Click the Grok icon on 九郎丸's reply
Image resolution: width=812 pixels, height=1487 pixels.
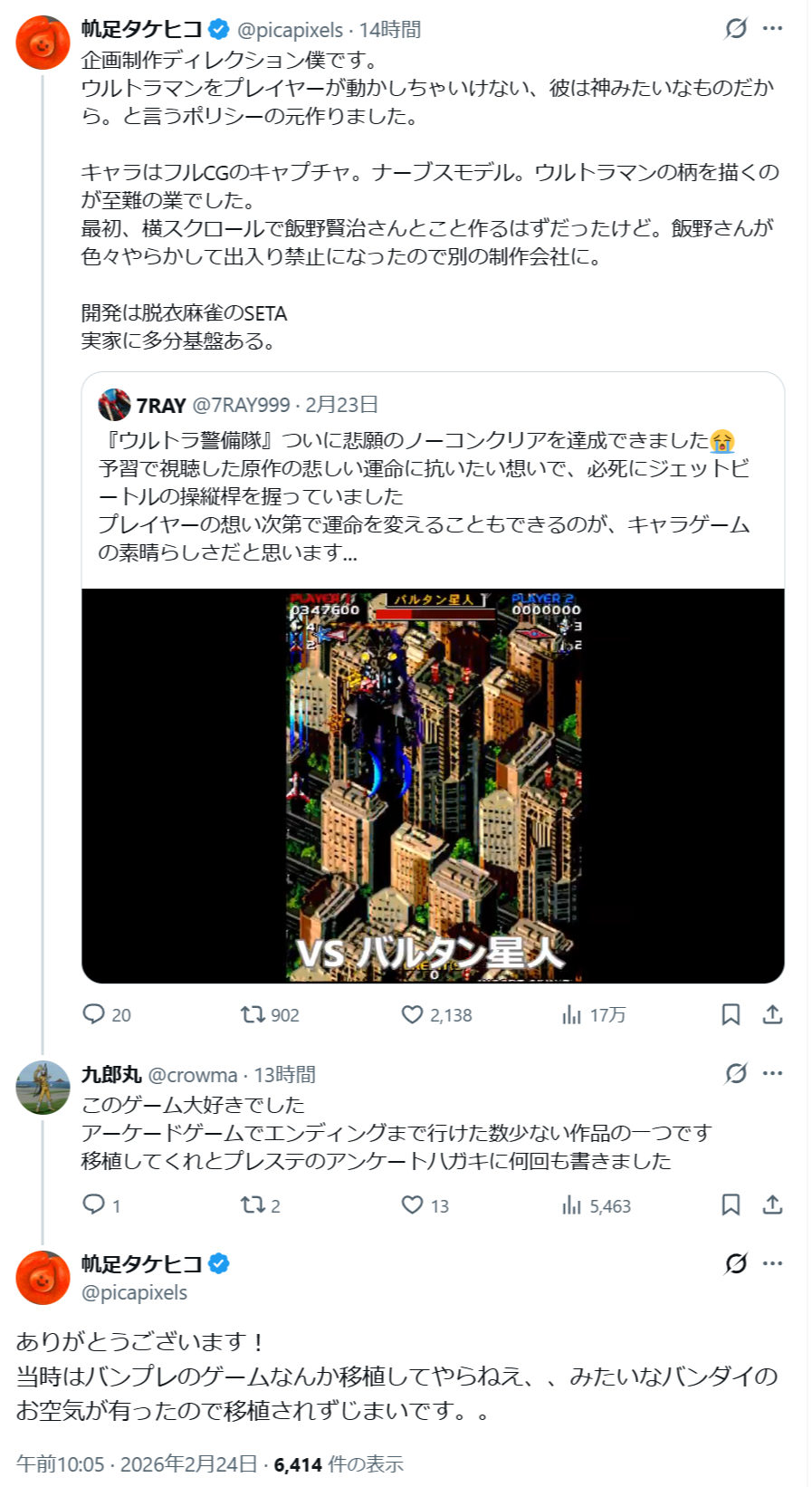[736, 1073]
